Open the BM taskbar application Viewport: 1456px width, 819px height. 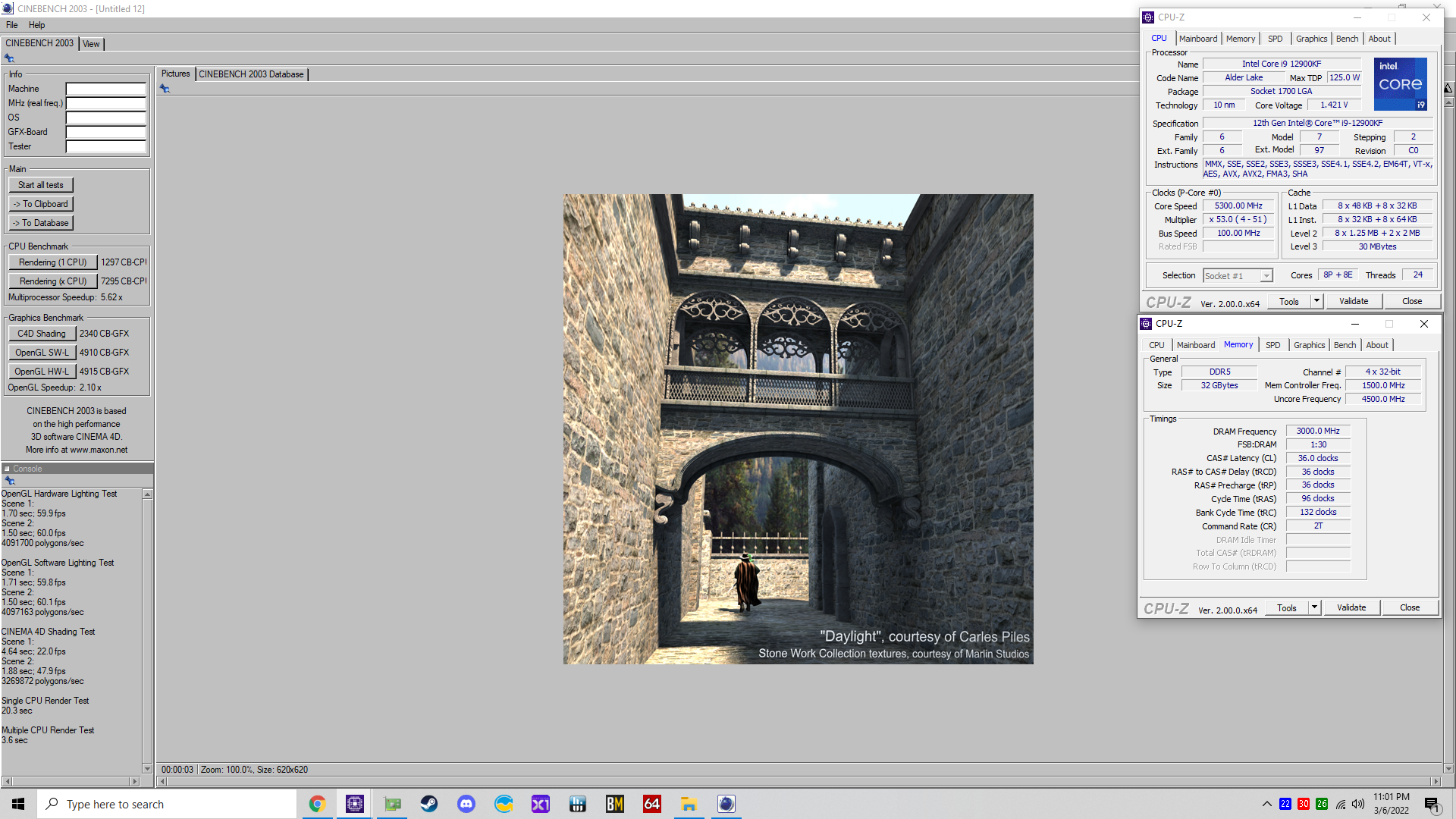click(614, 804)
